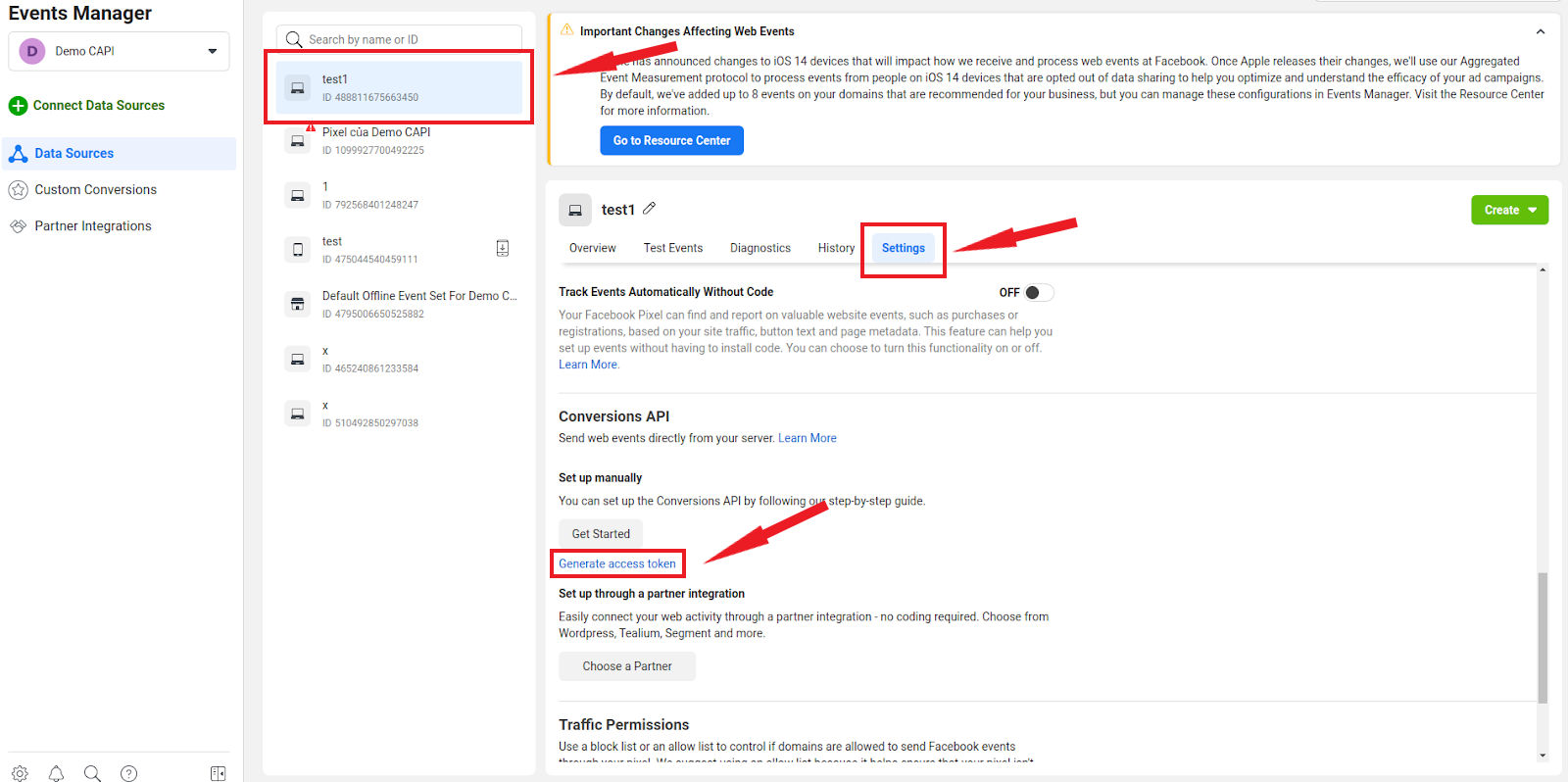
Task: Open the green Create dropdown button
Action: pos(1509,210)
